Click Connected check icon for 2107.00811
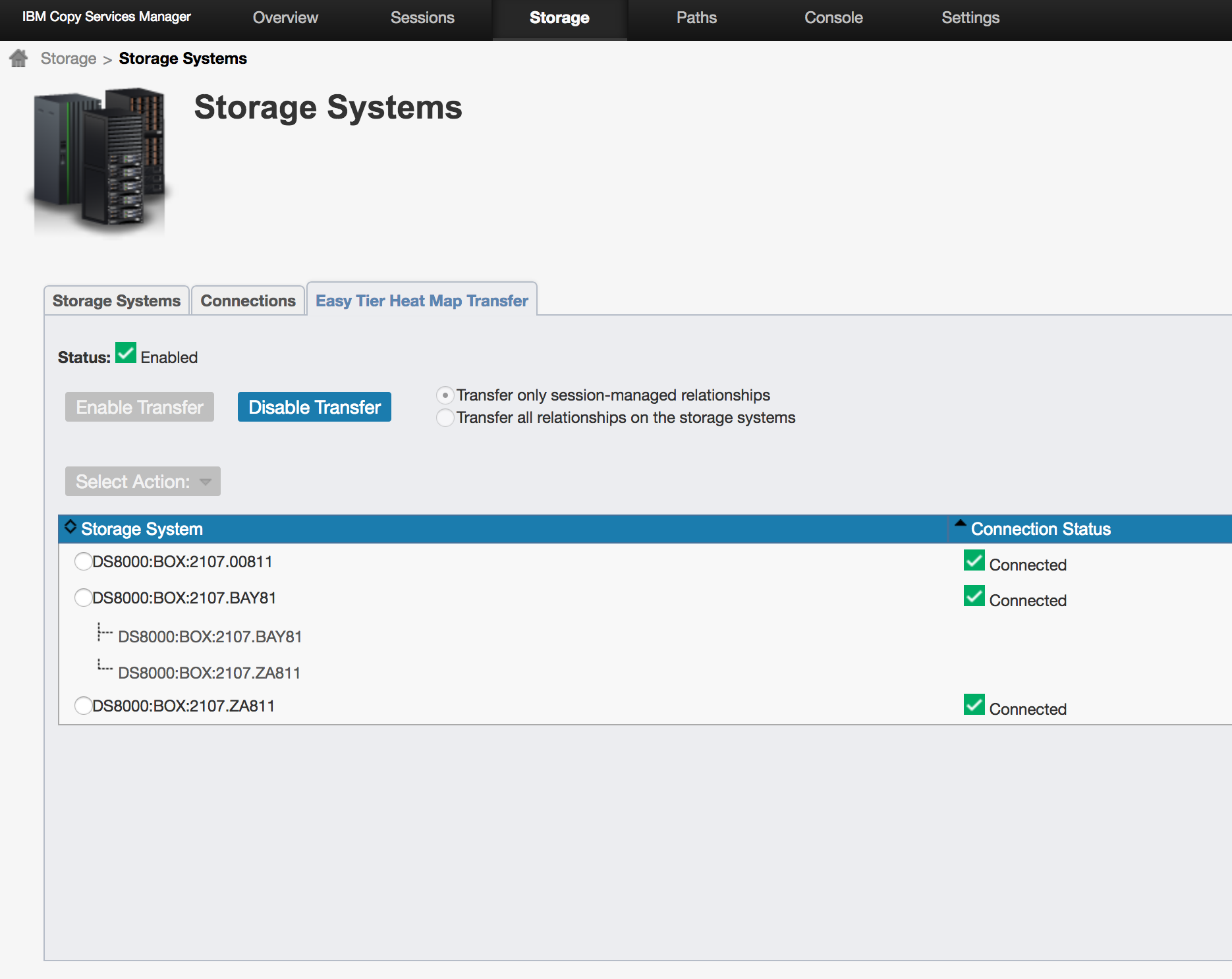This screenshot has width=1232, height=979. point(974,561)
